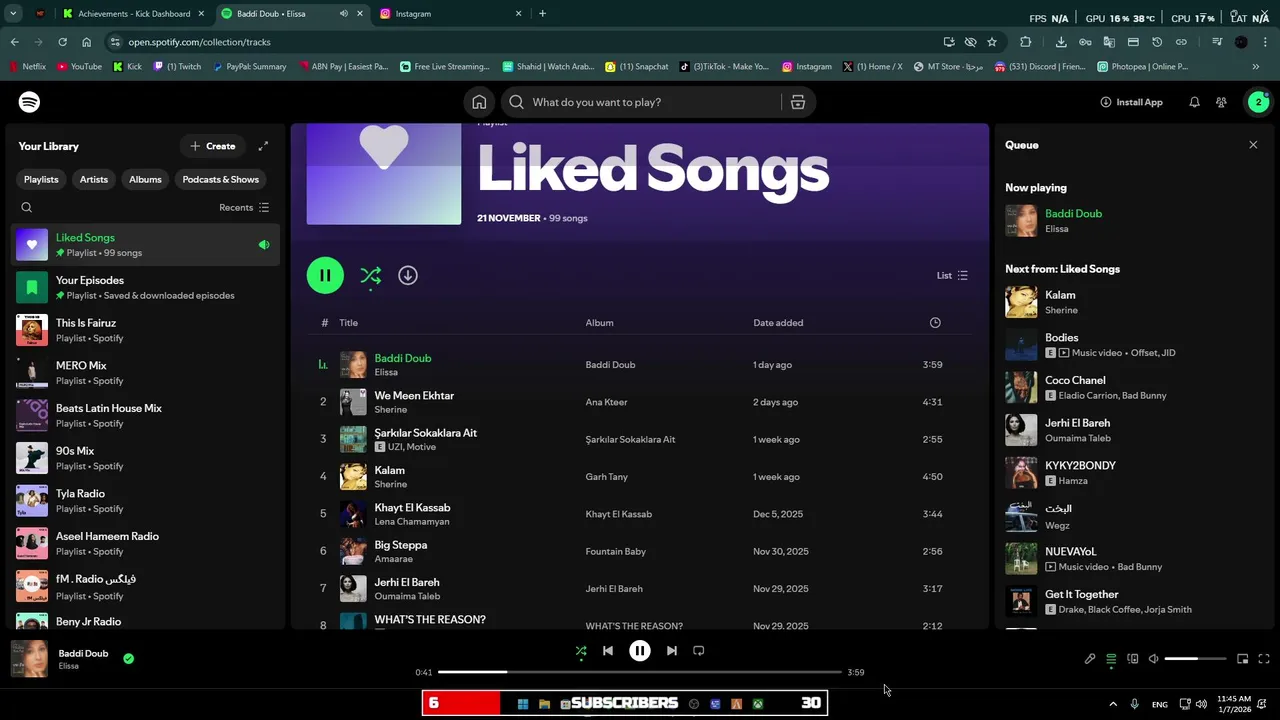This screenshot has height=720, width=1280.
Task: Open the List view options dropdown
Action: (x=952, y=276)
